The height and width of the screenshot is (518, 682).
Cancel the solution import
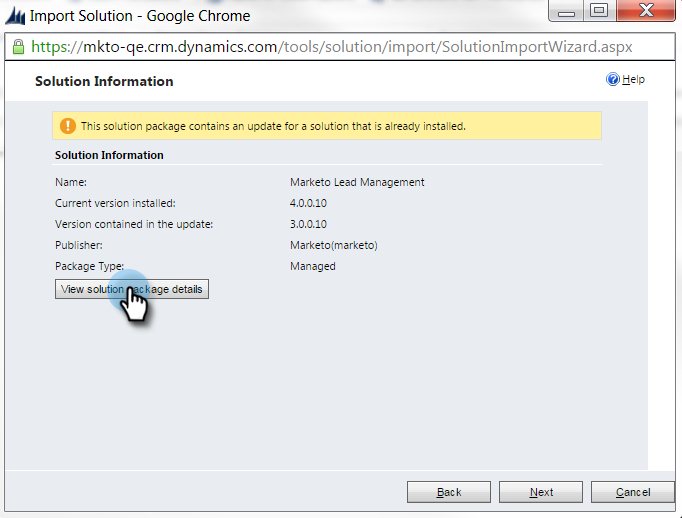(x=633, y=492)
